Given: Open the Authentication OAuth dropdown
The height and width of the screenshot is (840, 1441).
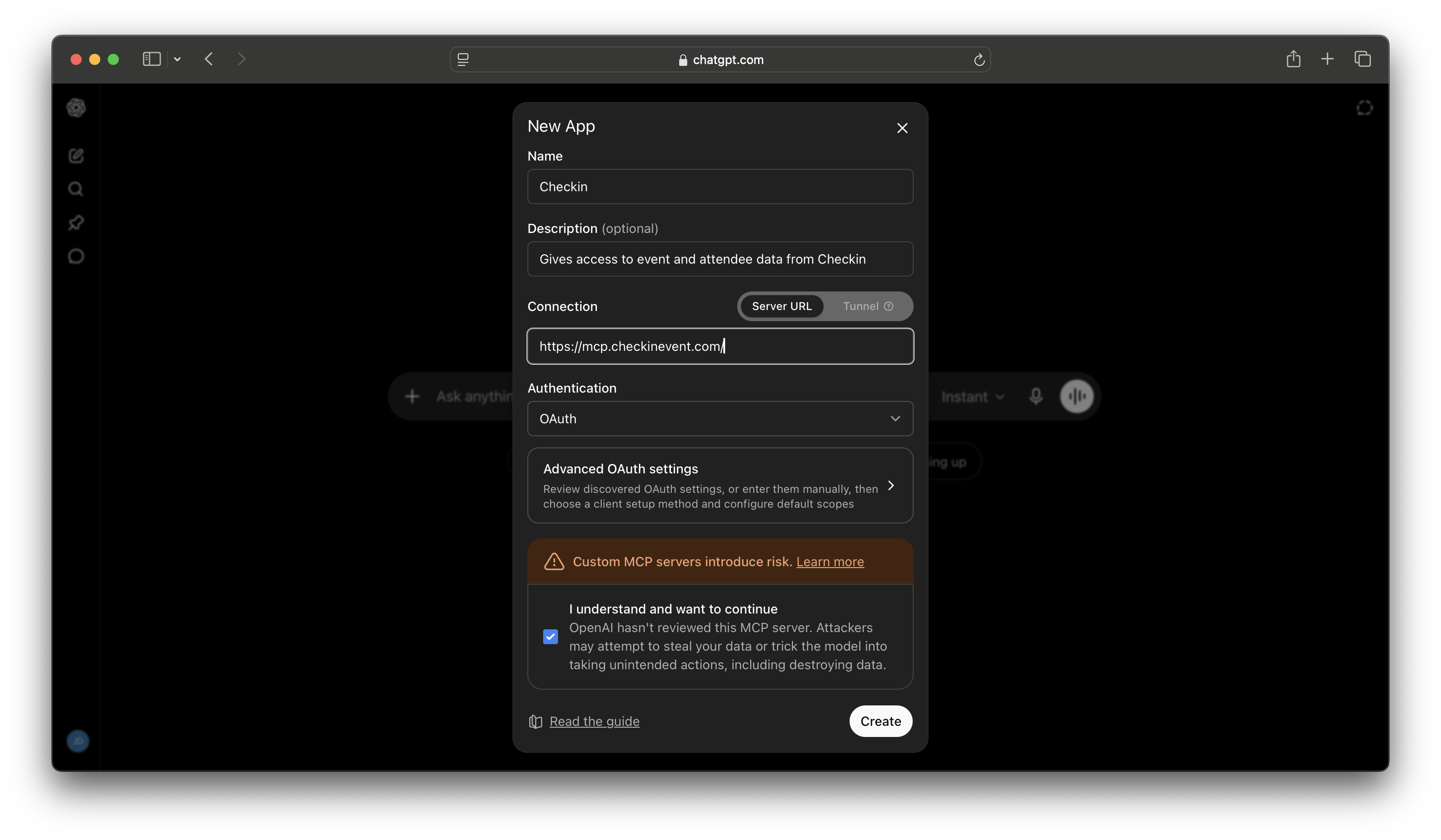Looking at the screenshot, I should coord(720,419).
